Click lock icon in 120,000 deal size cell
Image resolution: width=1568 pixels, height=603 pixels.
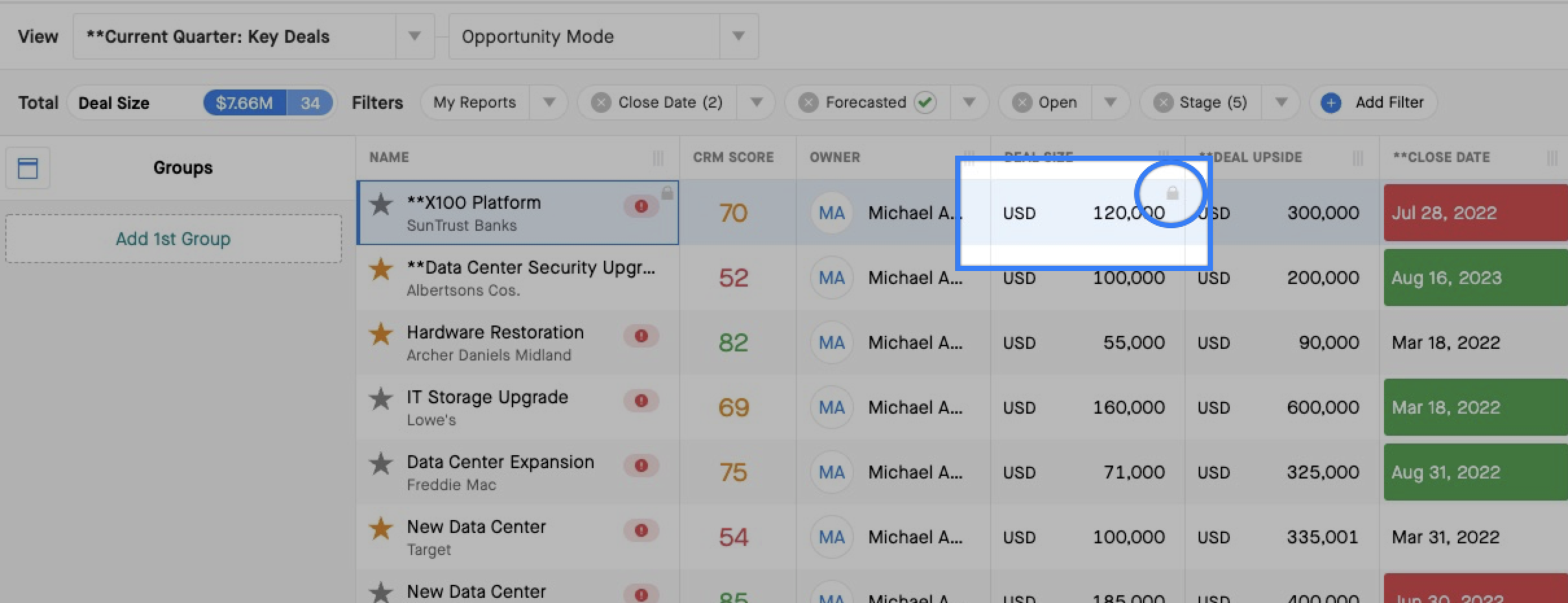1172,193
